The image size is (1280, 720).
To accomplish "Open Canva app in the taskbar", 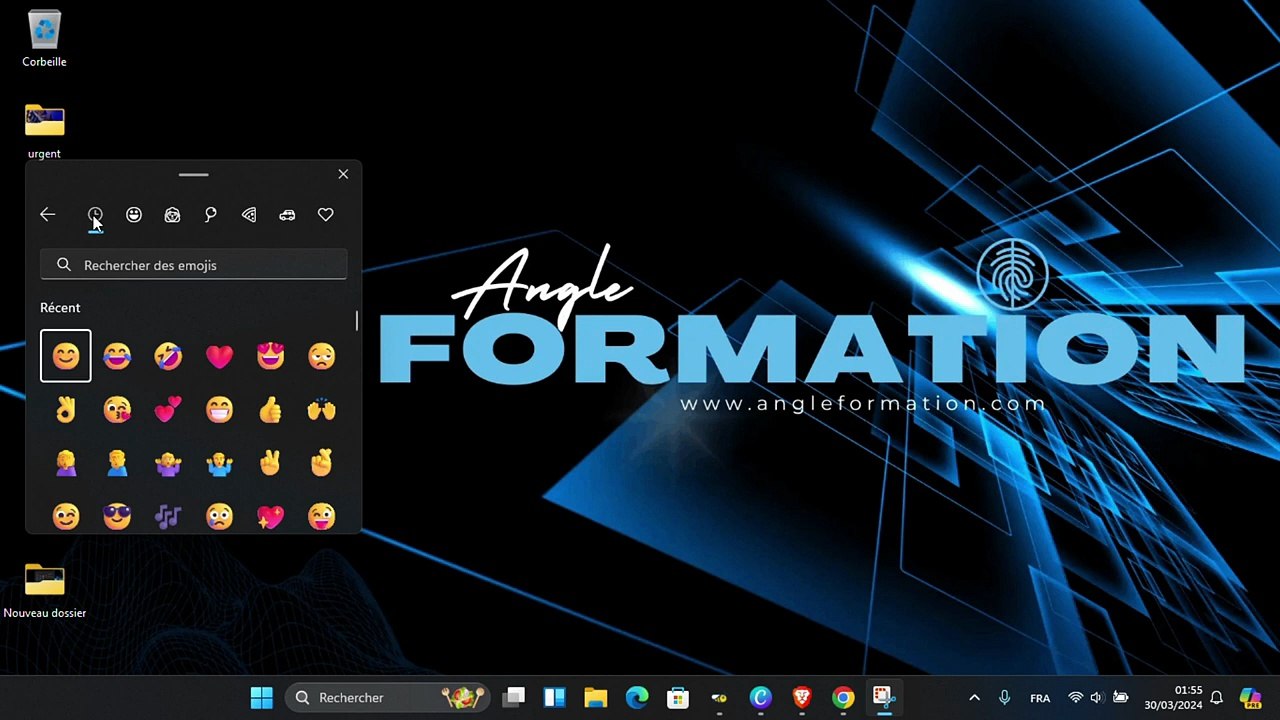I will 760,697.
